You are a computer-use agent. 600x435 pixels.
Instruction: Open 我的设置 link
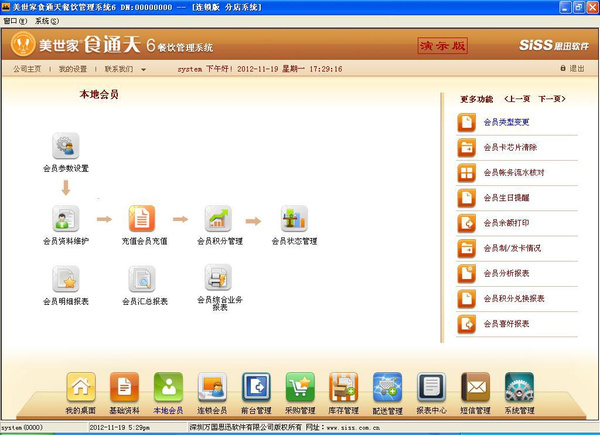[x=73, y=69]
